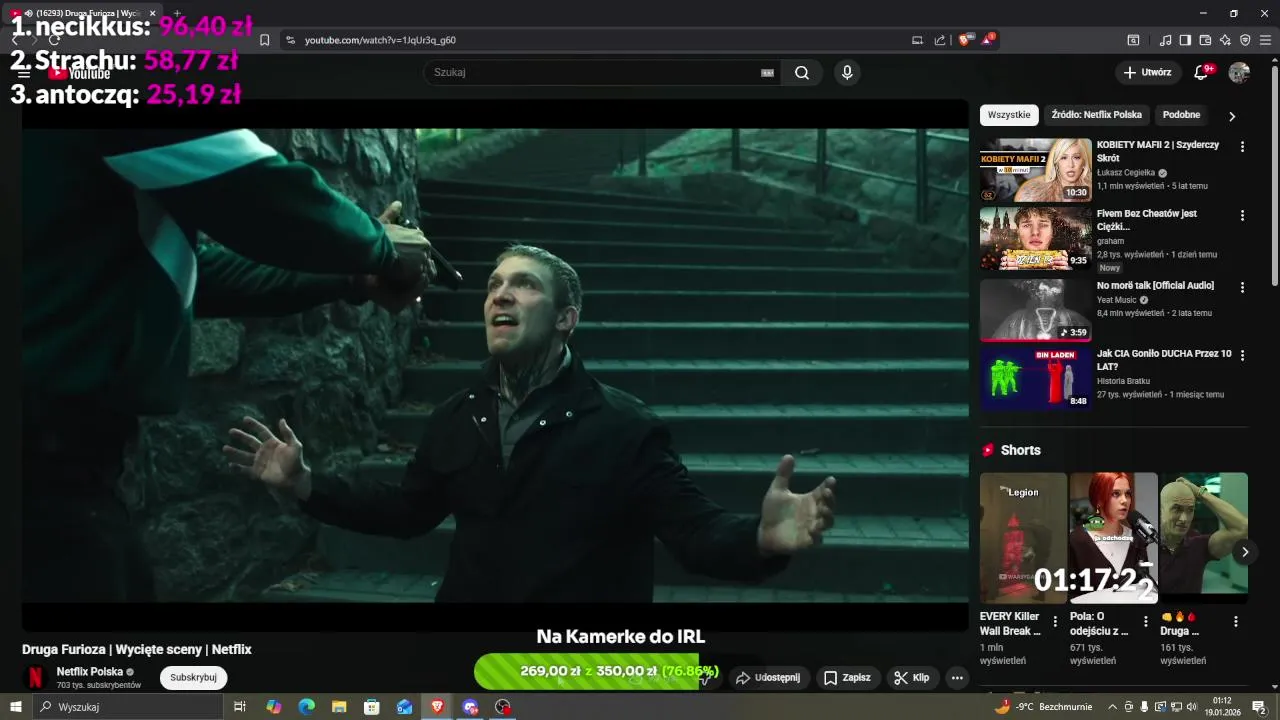1280x720 pixels.
Task: Open the Netflix Polska channel link
Action: tap(90, 672)
